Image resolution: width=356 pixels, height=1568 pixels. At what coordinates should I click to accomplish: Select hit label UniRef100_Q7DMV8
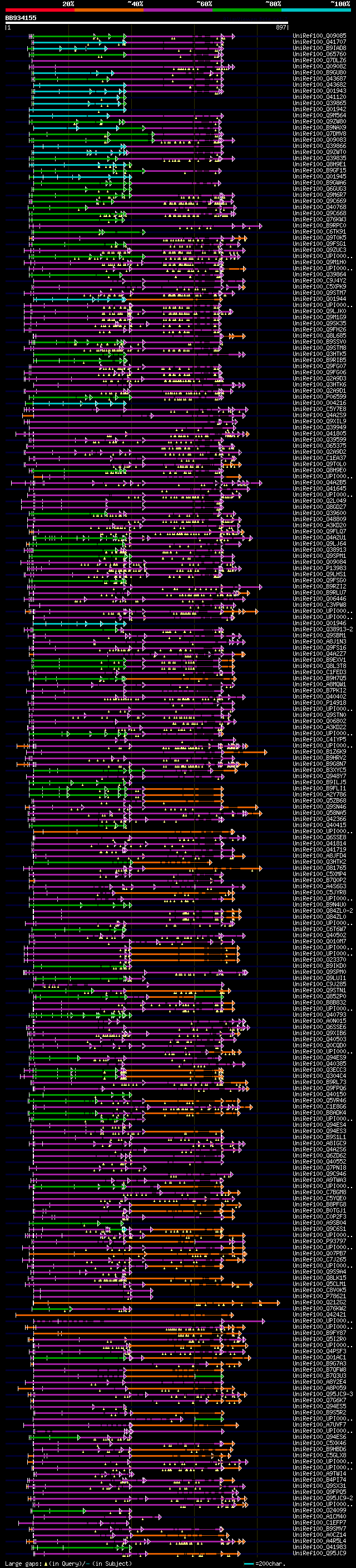pos(319,133)
